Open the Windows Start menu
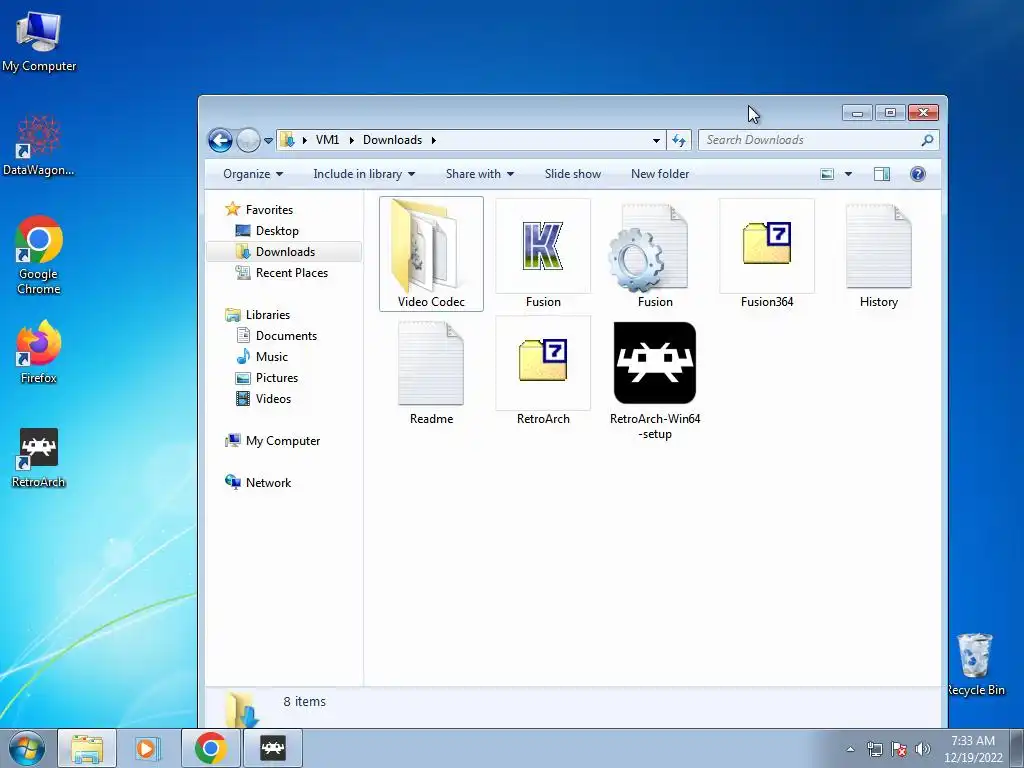Image resolution: width=1024 pixels, height=768 pixels. 26,748
